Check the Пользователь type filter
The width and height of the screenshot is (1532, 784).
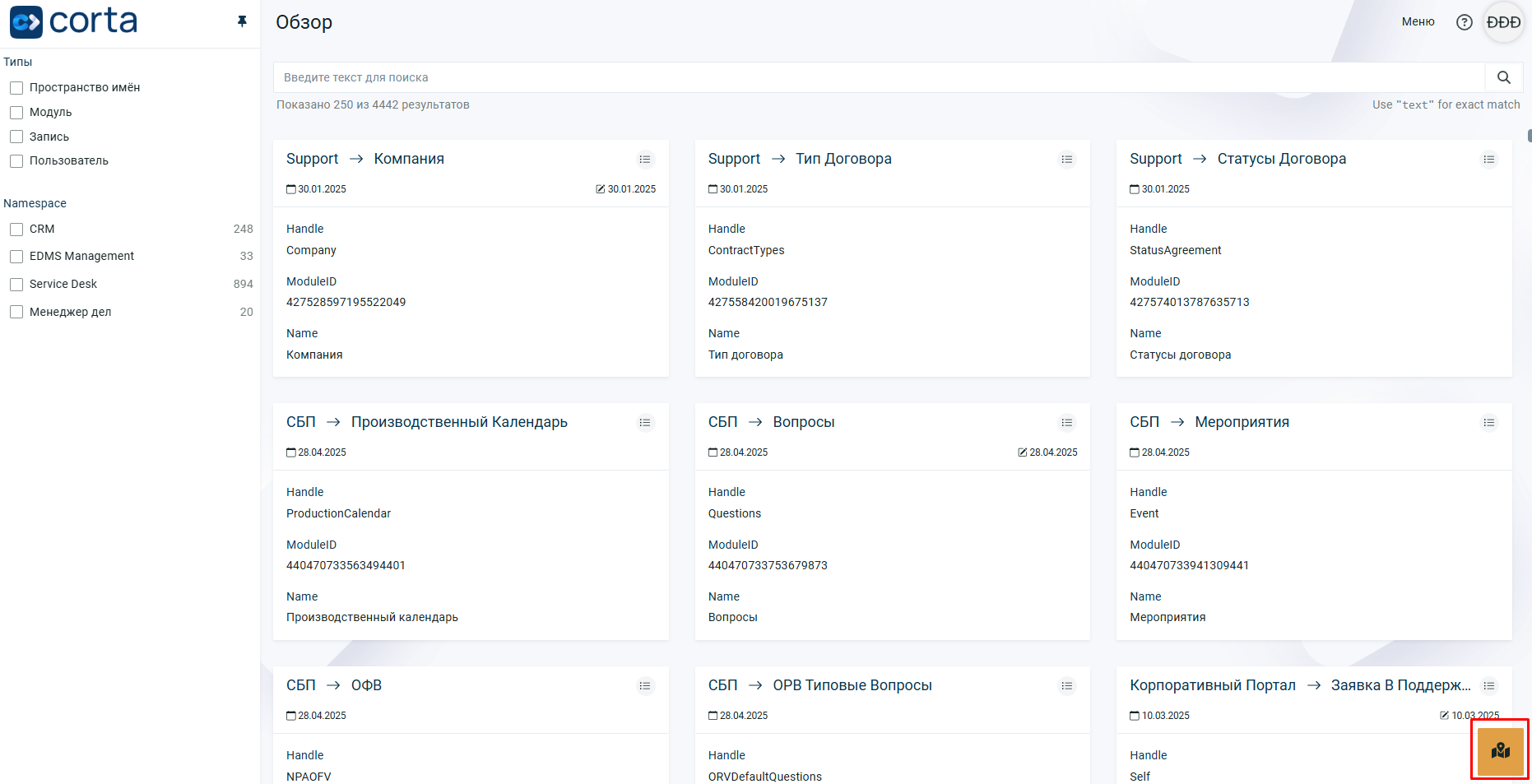[x=16, y=161]
